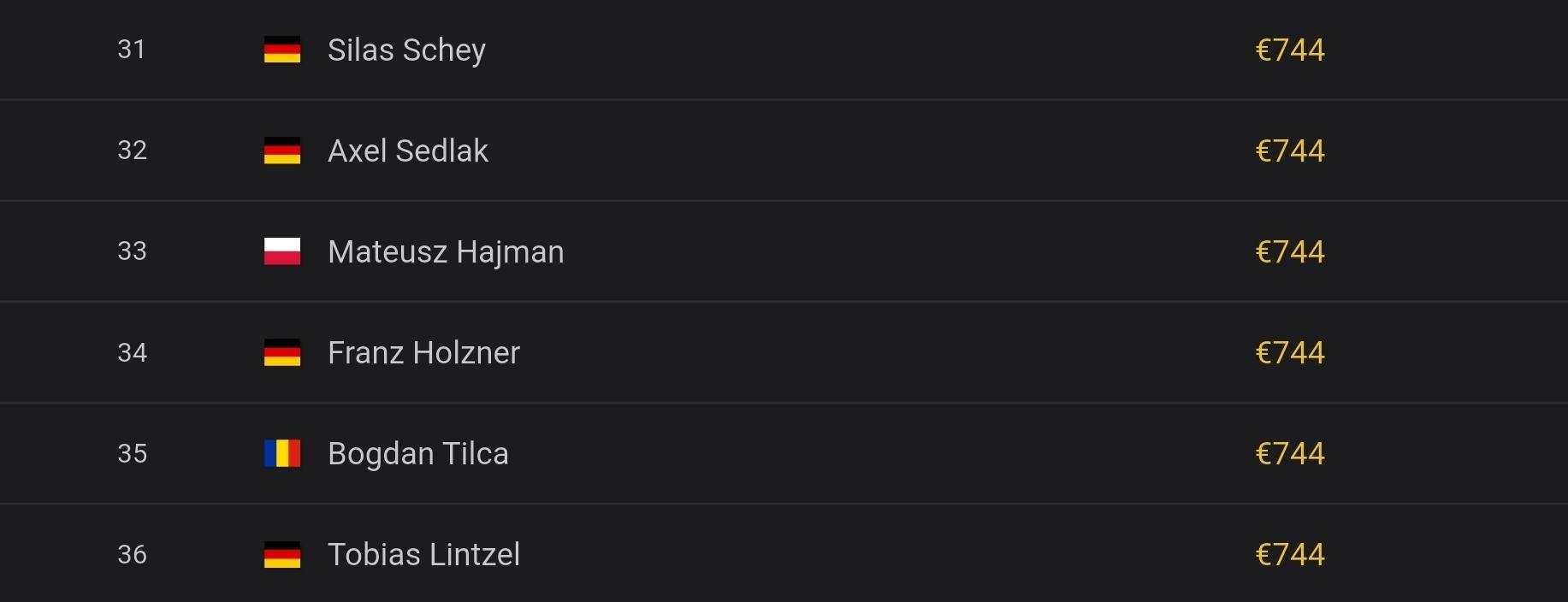
Task: Click the German flag next to Franz Holzner
Action: [282, 352]
